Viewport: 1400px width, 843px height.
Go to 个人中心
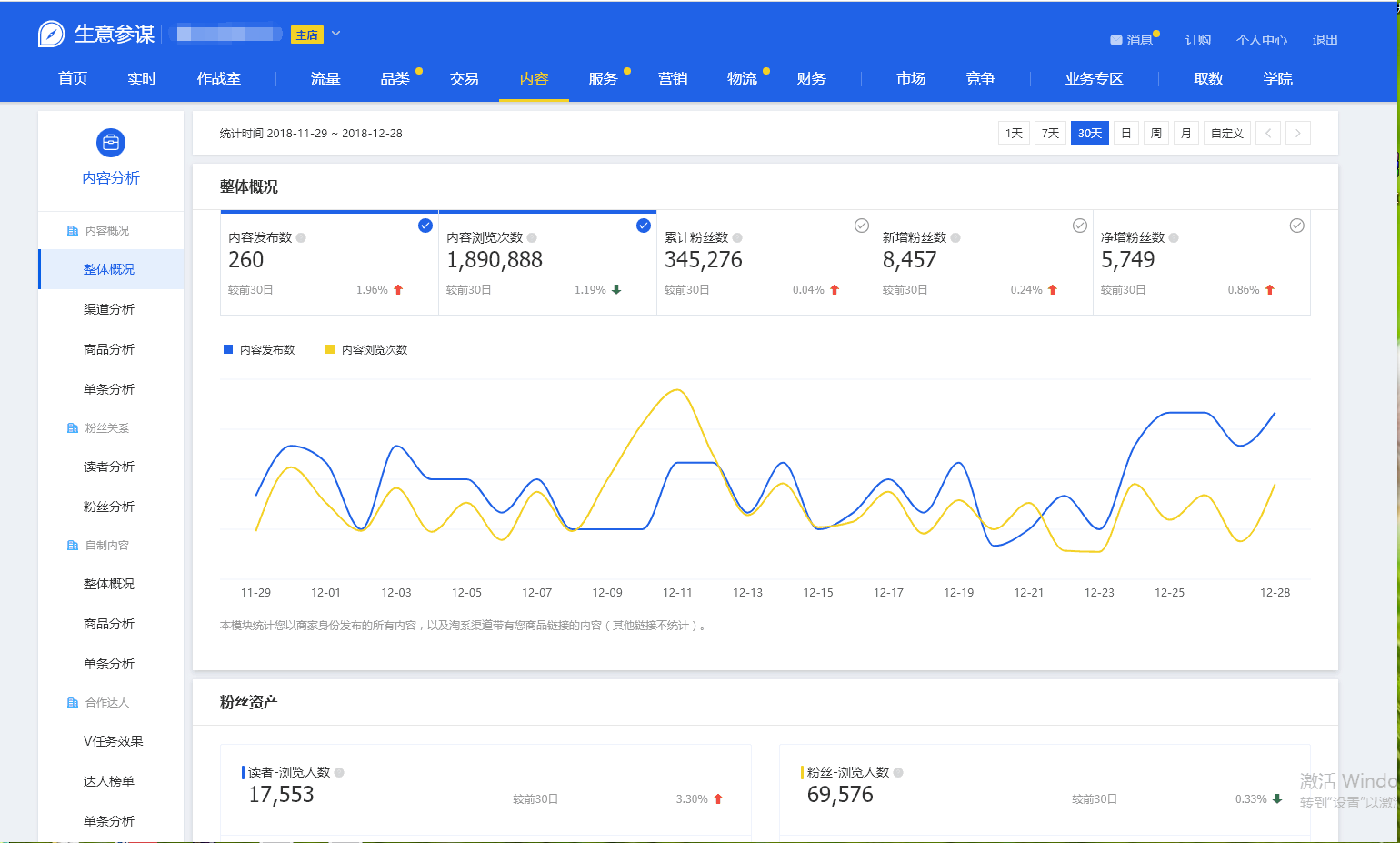(1262, 40)
